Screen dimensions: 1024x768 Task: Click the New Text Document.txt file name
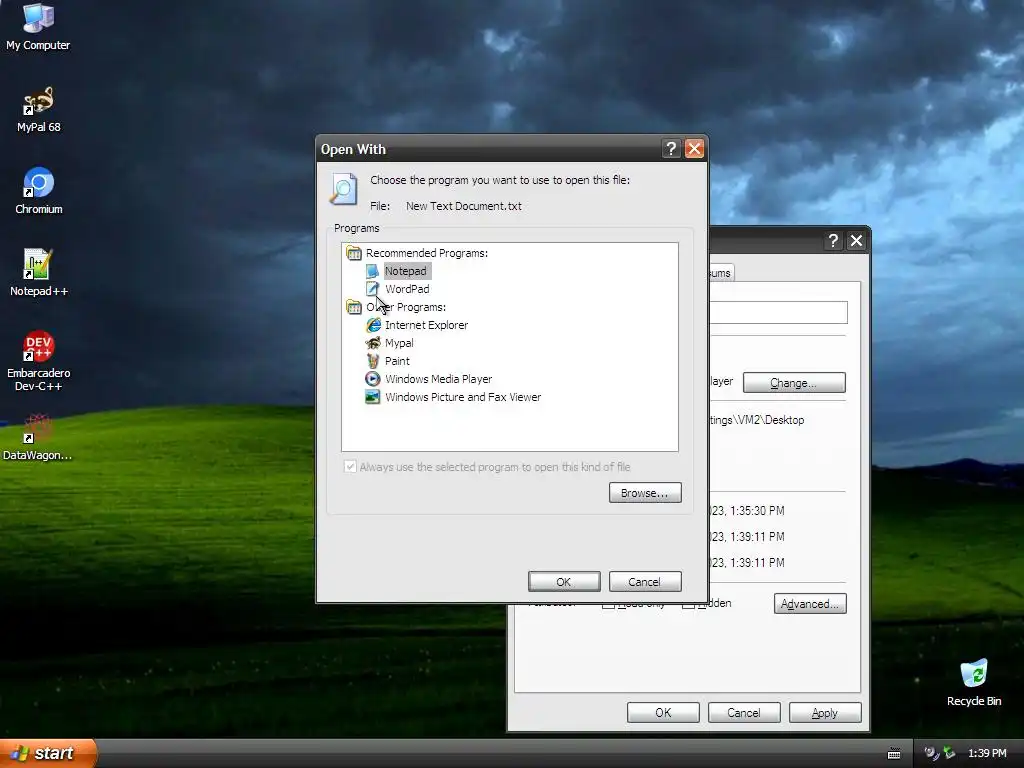(464, 206)
